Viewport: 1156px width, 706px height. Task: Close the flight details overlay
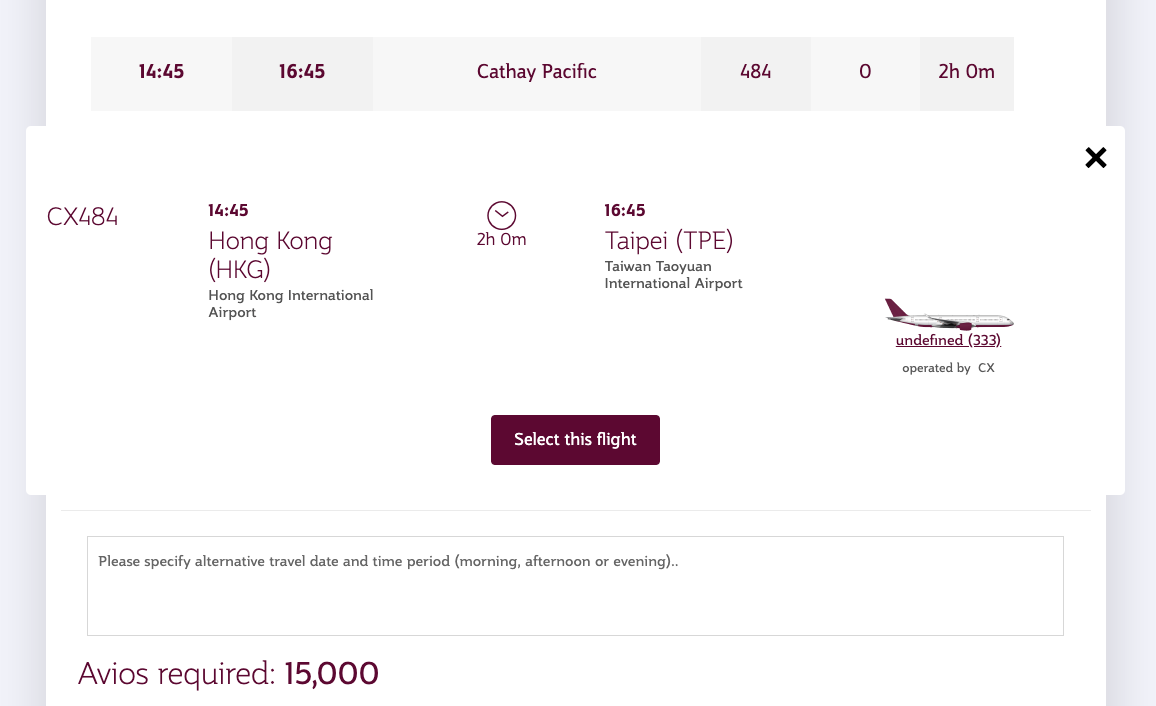click(x=1095, y=157)
